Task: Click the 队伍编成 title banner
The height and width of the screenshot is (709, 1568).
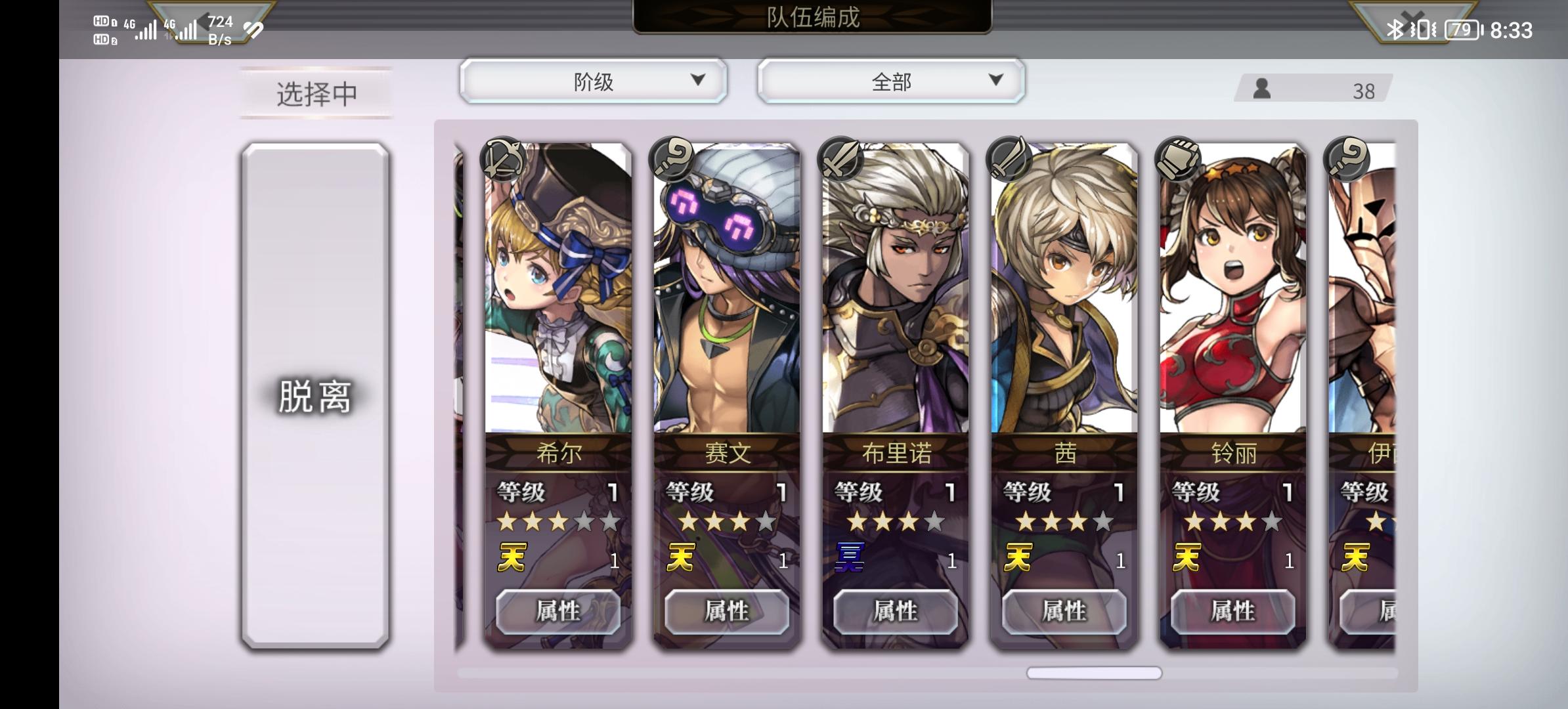Action: pyautogui.click(x=812, y=16)
